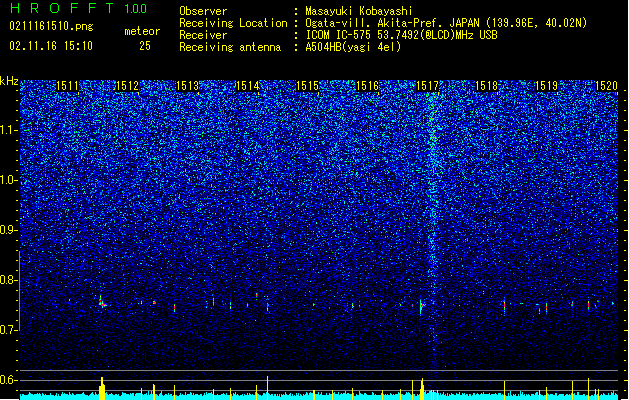Click the 1520 time marker
This screenshot has width=629, height=400.
[x=606, y=86]
